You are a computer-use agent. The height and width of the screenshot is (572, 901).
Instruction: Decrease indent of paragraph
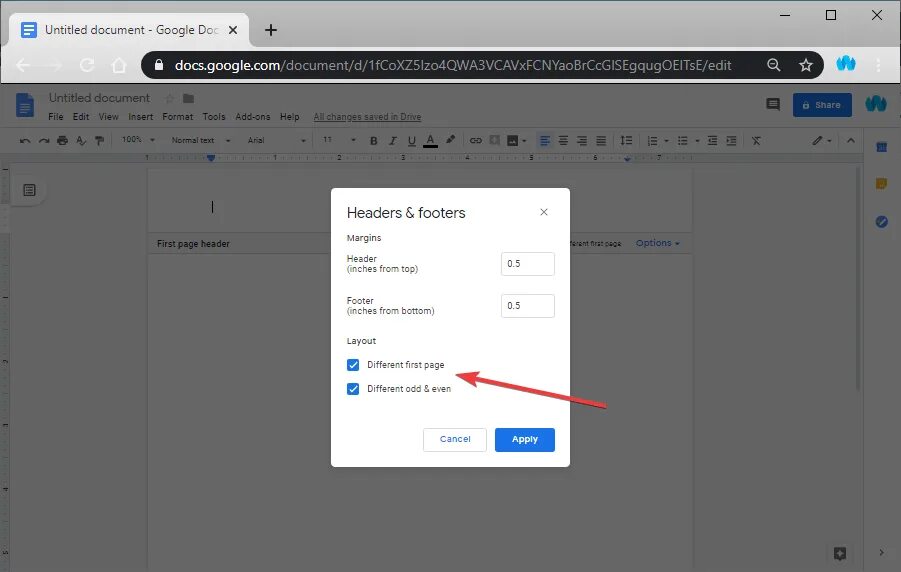[713, 141]
